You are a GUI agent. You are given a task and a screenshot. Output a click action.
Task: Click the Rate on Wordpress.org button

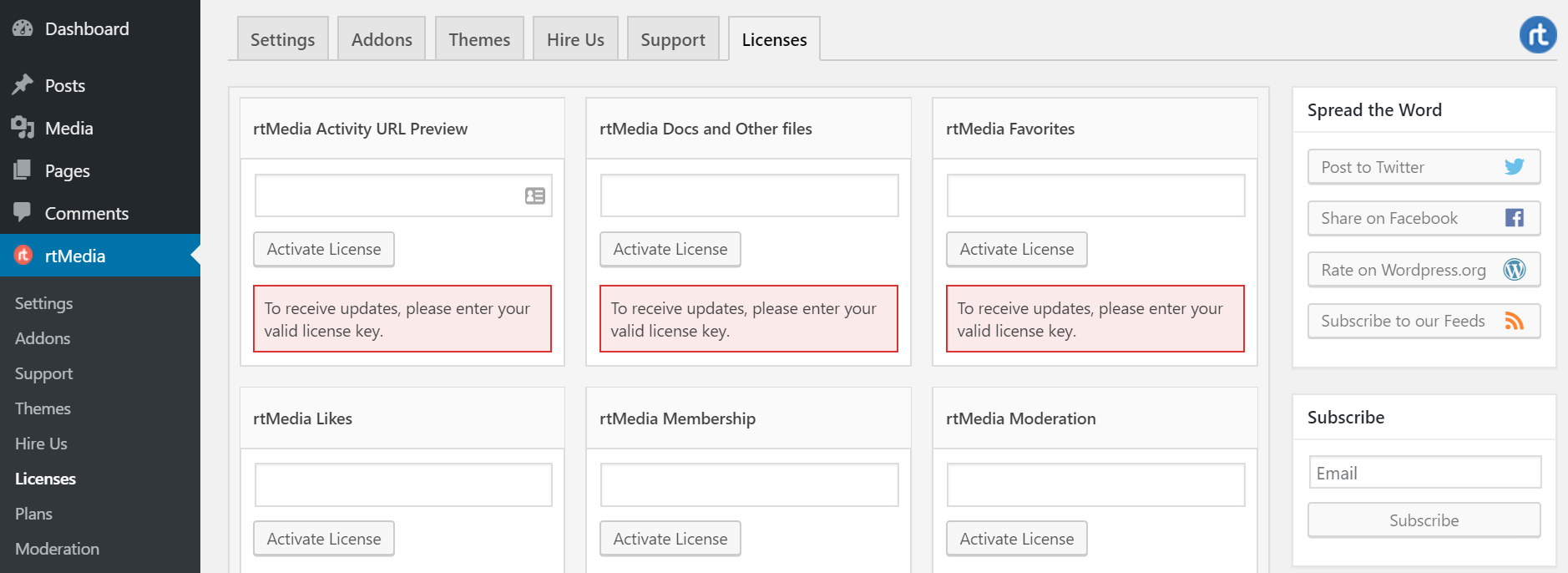tap(1424, 269)
